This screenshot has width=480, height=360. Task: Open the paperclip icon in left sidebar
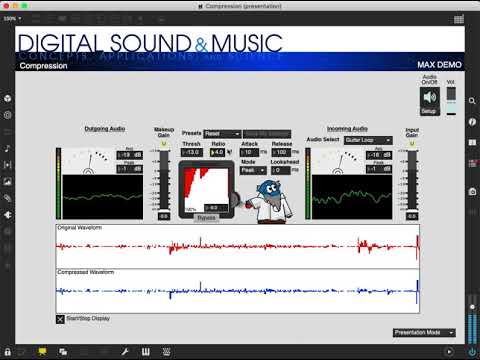[x=7, y=198]
